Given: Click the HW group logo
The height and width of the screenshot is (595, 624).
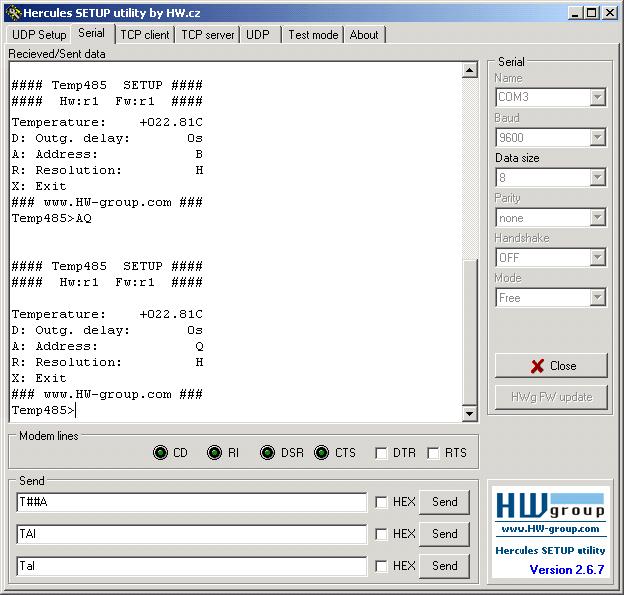Looking at the screenshot, I should click(x=550, y=505).
